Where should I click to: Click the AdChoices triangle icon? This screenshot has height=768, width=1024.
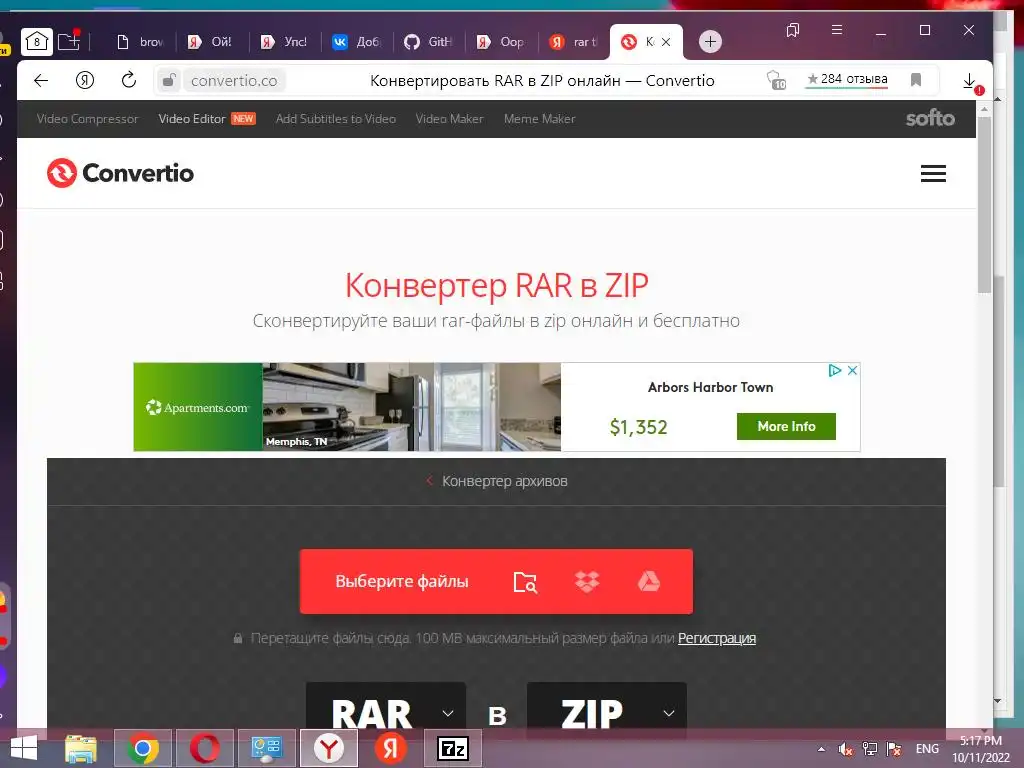coord(835,370)
